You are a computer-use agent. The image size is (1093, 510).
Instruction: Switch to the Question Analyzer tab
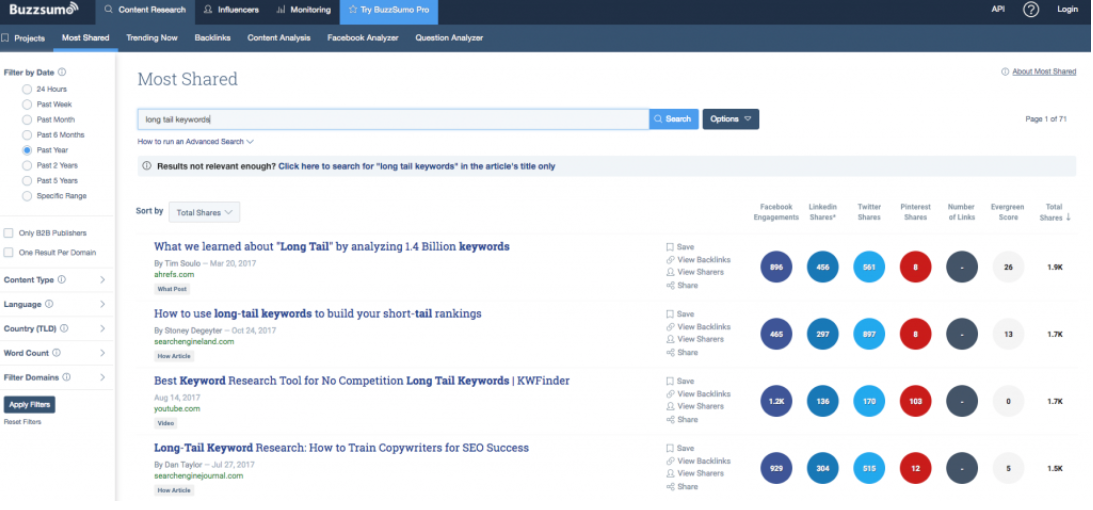(x=449, y=38)
